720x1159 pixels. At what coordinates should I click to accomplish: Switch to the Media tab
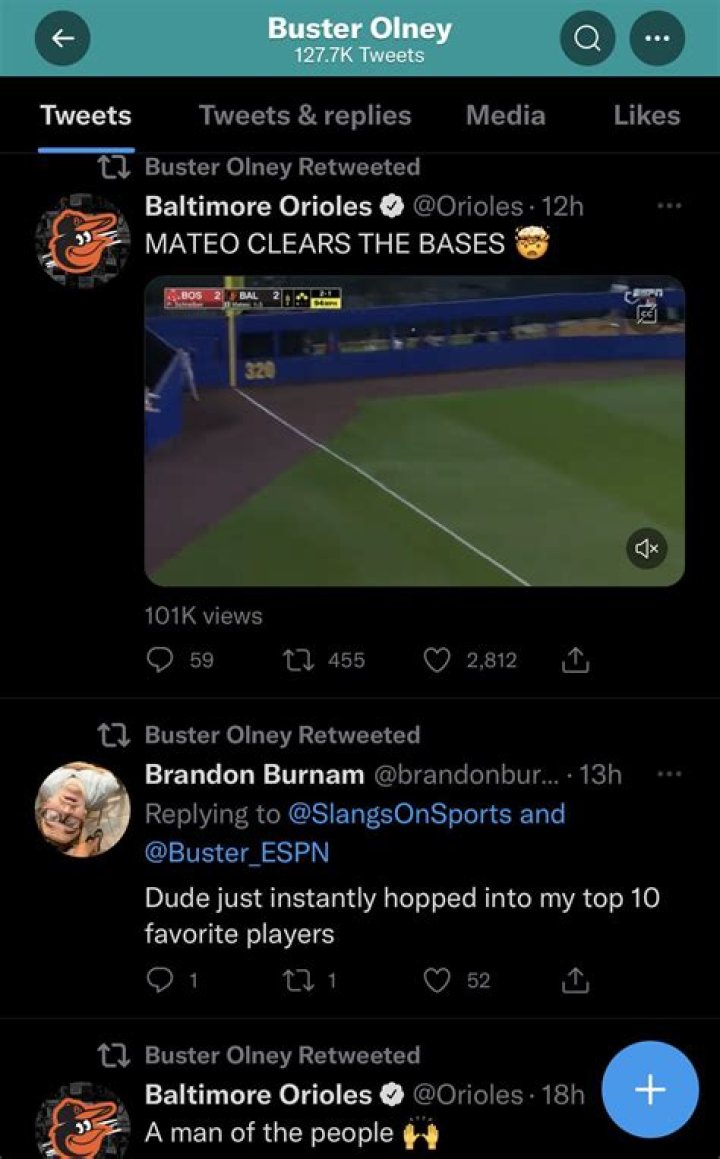(505, 115)
